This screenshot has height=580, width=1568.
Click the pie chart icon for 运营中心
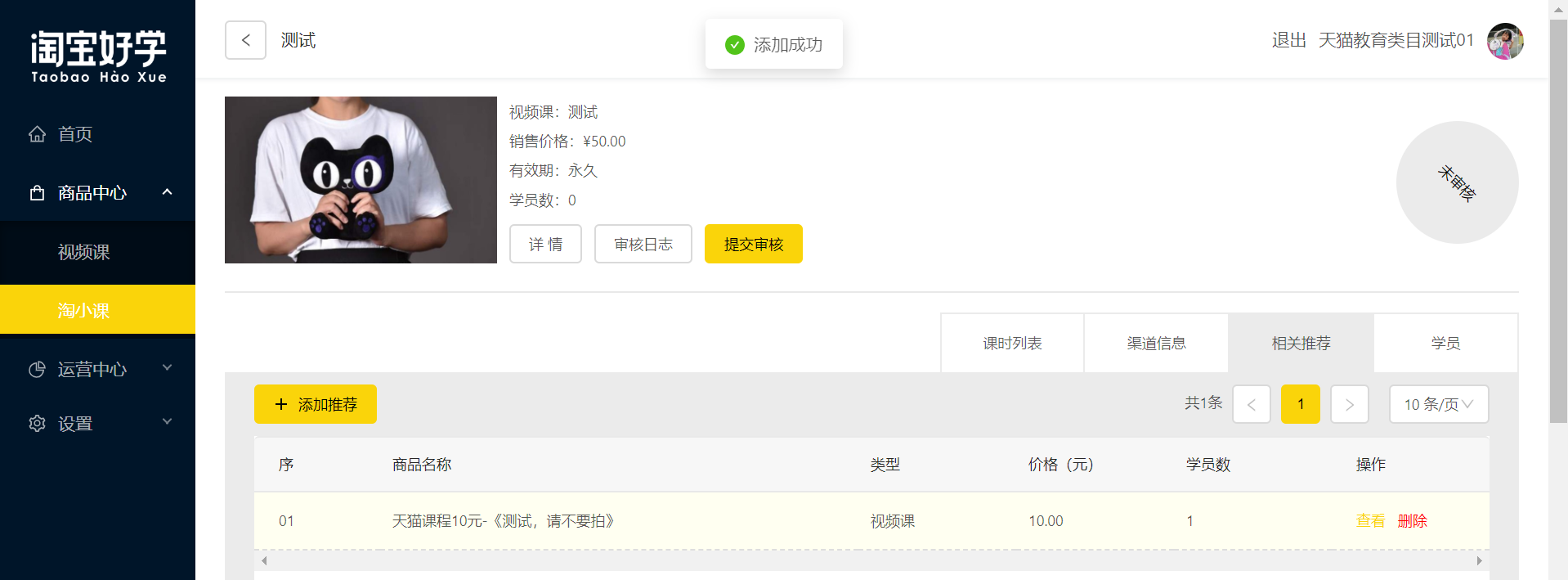[x=37, y=370]
